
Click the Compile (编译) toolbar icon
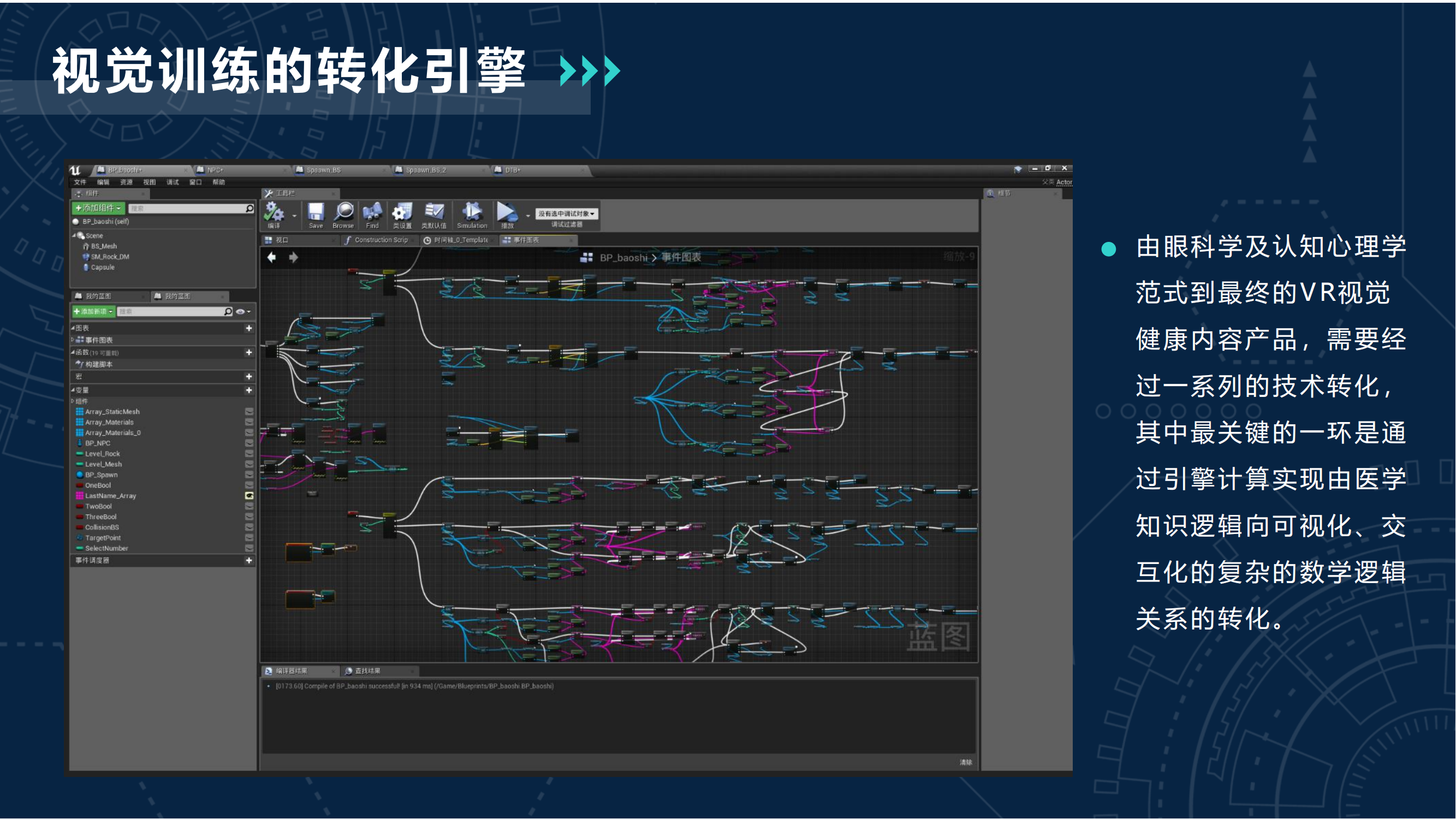(274, 212)
